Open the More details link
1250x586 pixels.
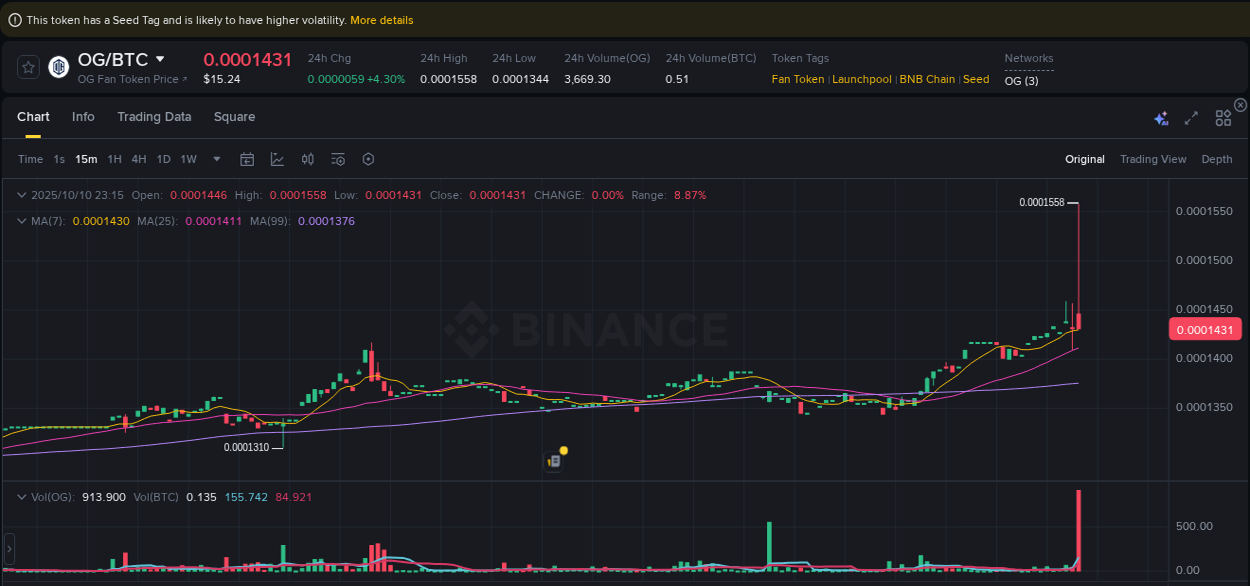(381, 19)
